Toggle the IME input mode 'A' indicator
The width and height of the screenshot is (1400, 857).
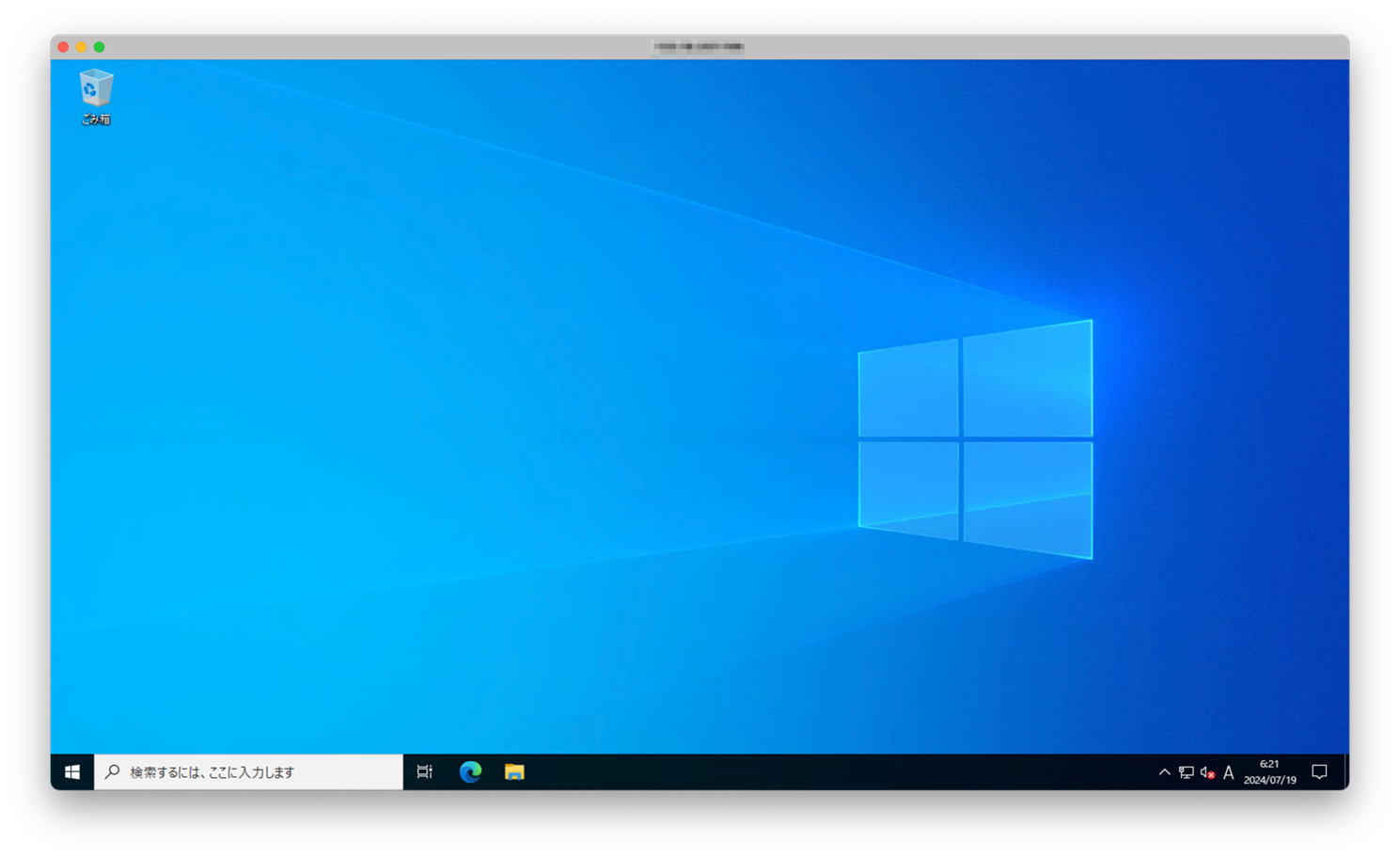1228,772
